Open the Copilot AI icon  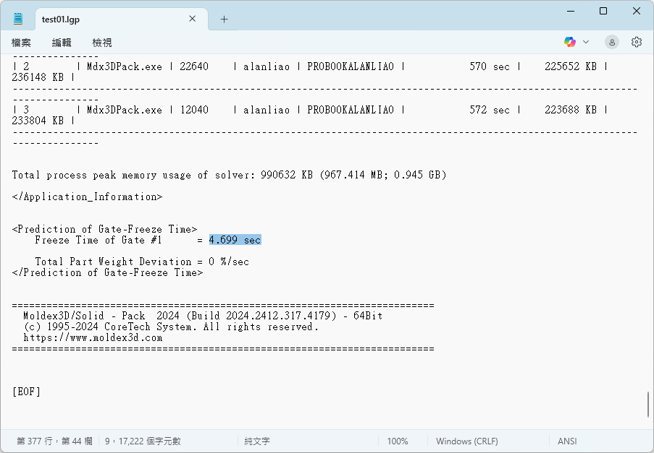tap(570, 42)
